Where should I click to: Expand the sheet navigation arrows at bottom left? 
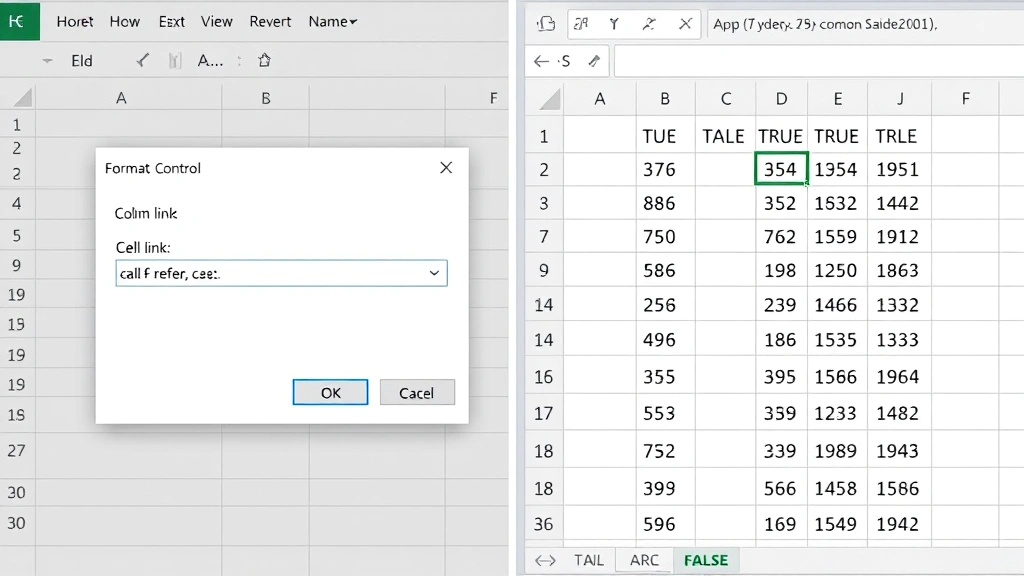coord(543,560)
